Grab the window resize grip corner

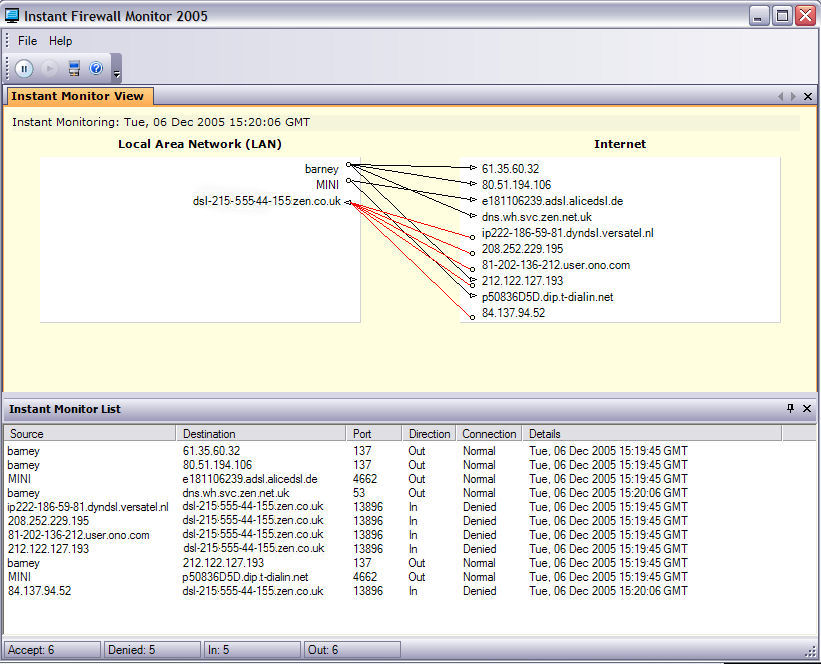click(810, 651)
